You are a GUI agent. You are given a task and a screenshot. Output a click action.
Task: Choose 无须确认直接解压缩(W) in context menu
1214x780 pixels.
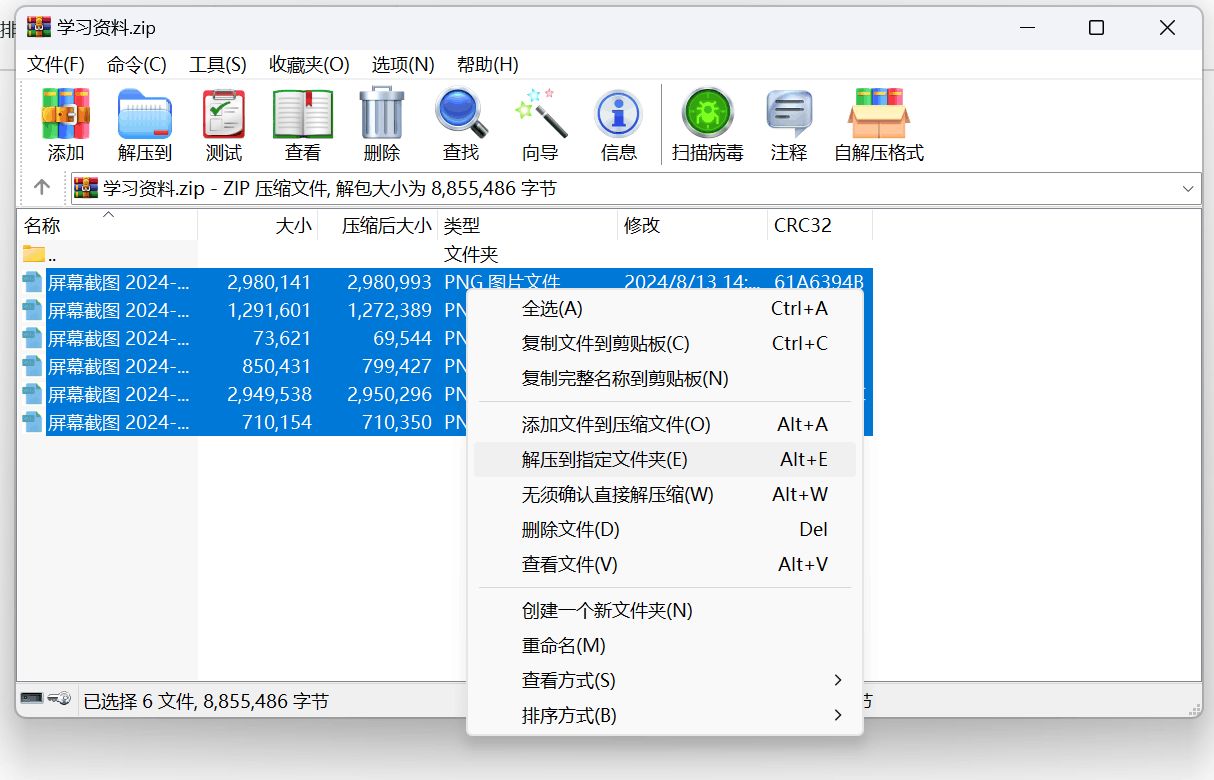click(665, 494)
